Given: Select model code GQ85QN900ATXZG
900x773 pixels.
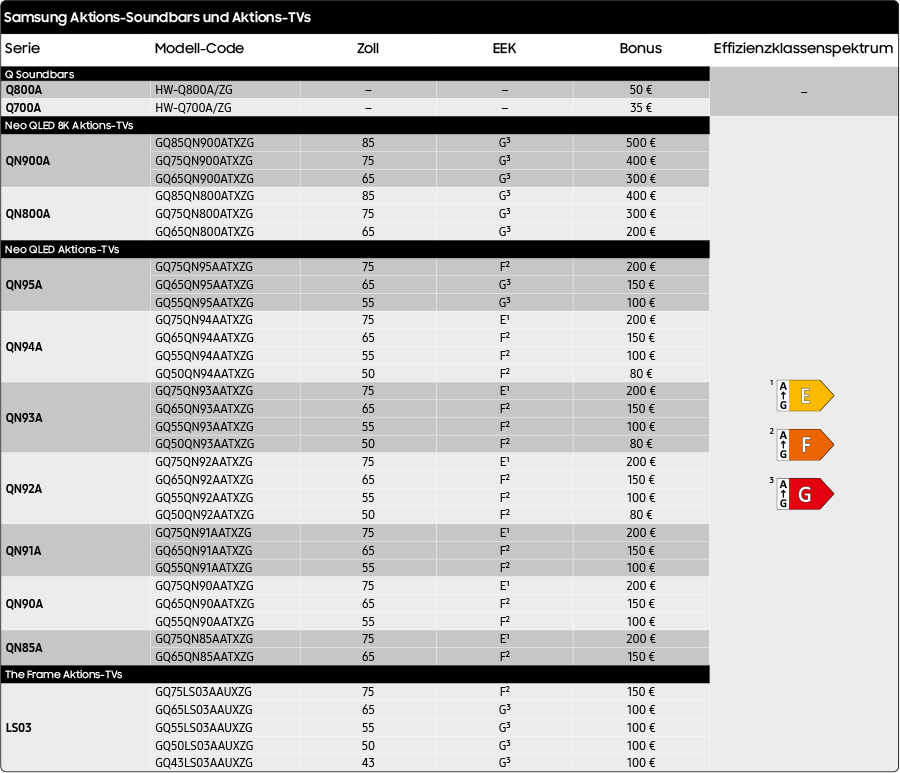Looking at the screenshot, I should (x=204, y=143).
